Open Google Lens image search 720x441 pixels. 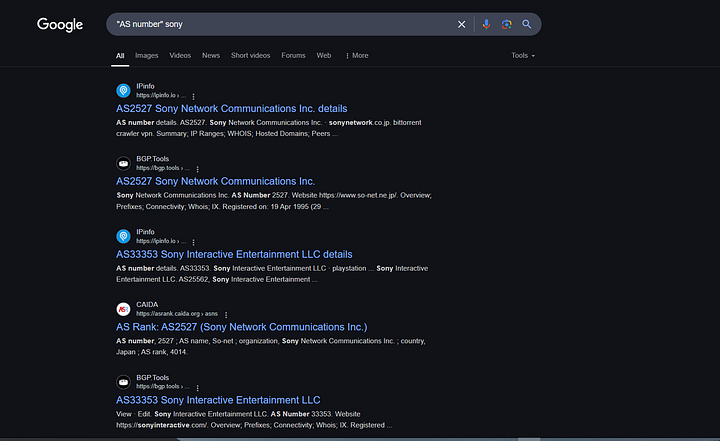[x=507, y=24]
